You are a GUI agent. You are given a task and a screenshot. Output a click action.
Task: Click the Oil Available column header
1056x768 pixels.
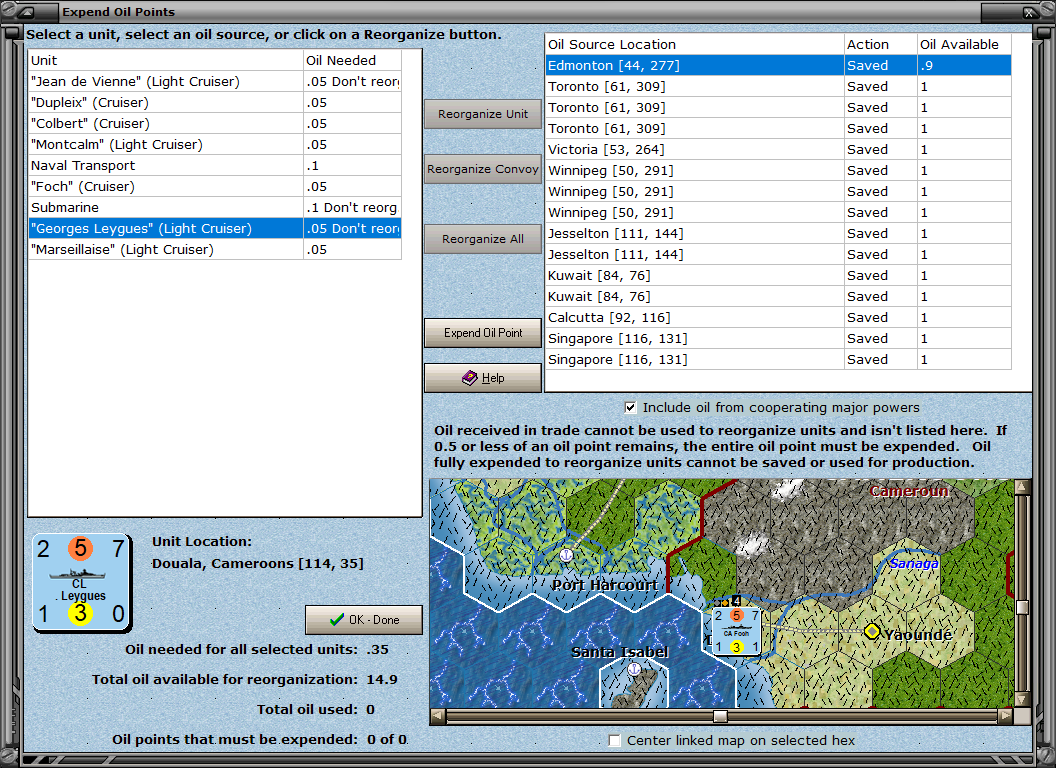[964, 44]
